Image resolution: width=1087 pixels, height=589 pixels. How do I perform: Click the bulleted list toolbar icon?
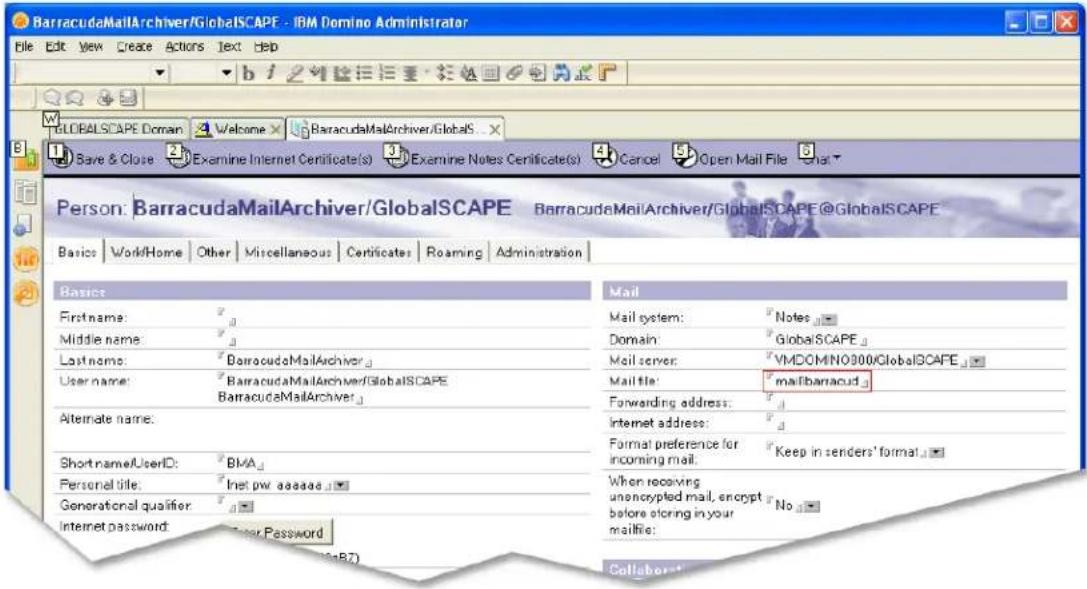pyautogui.click(x=365, y=73)
